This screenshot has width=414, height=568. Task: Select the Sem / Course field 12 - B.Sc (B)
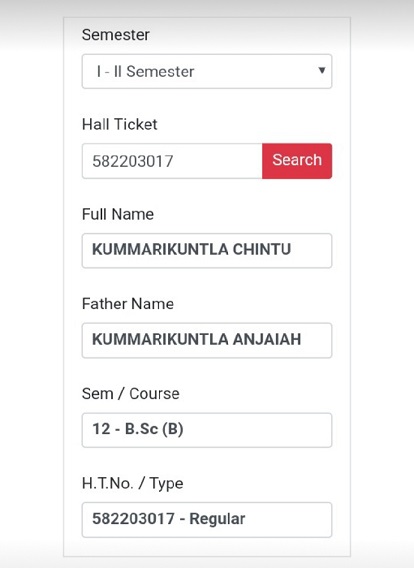[x=207, y=430]
